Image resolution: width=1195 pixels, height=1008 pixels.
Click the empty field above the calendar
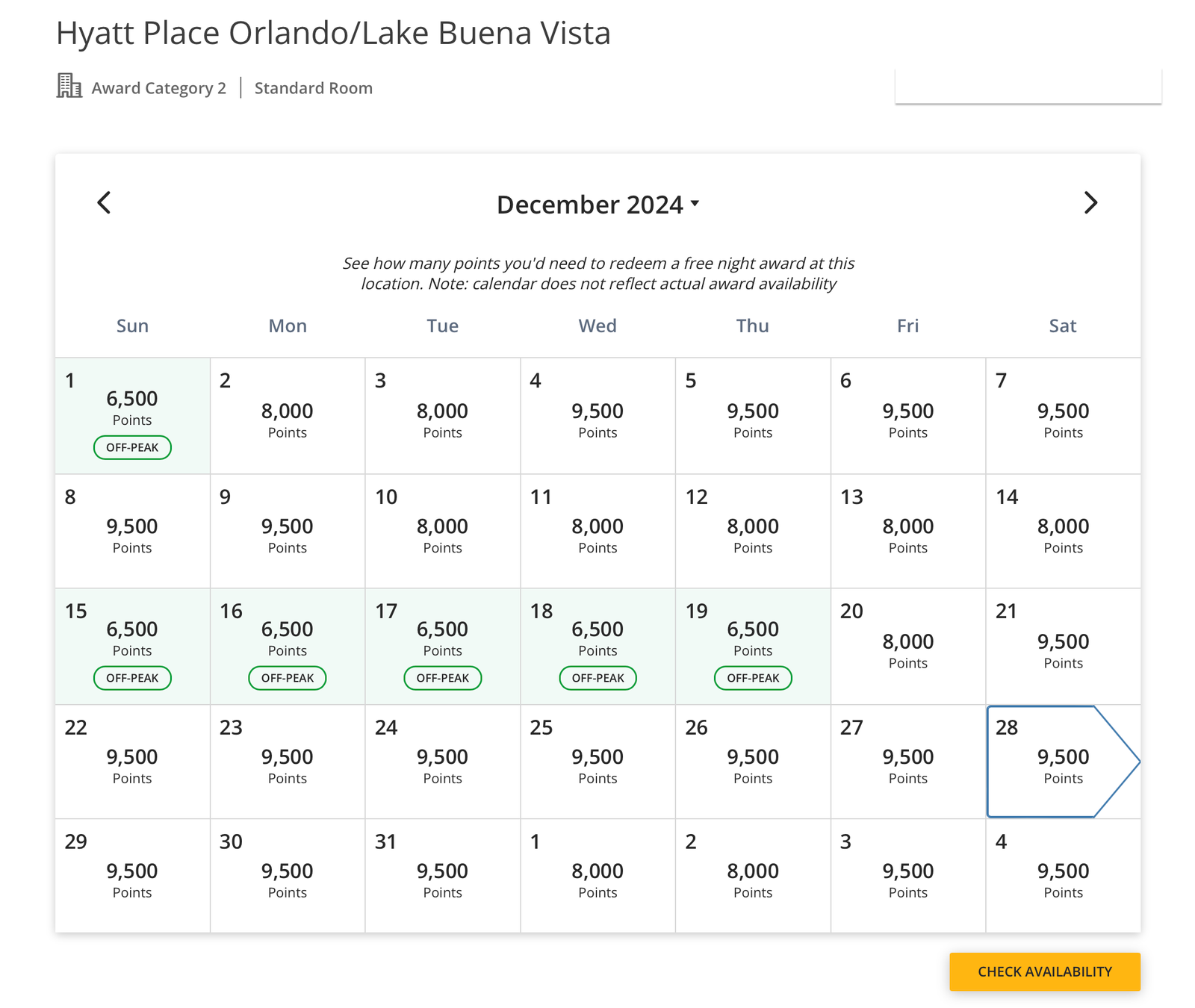click(1028, 87)
